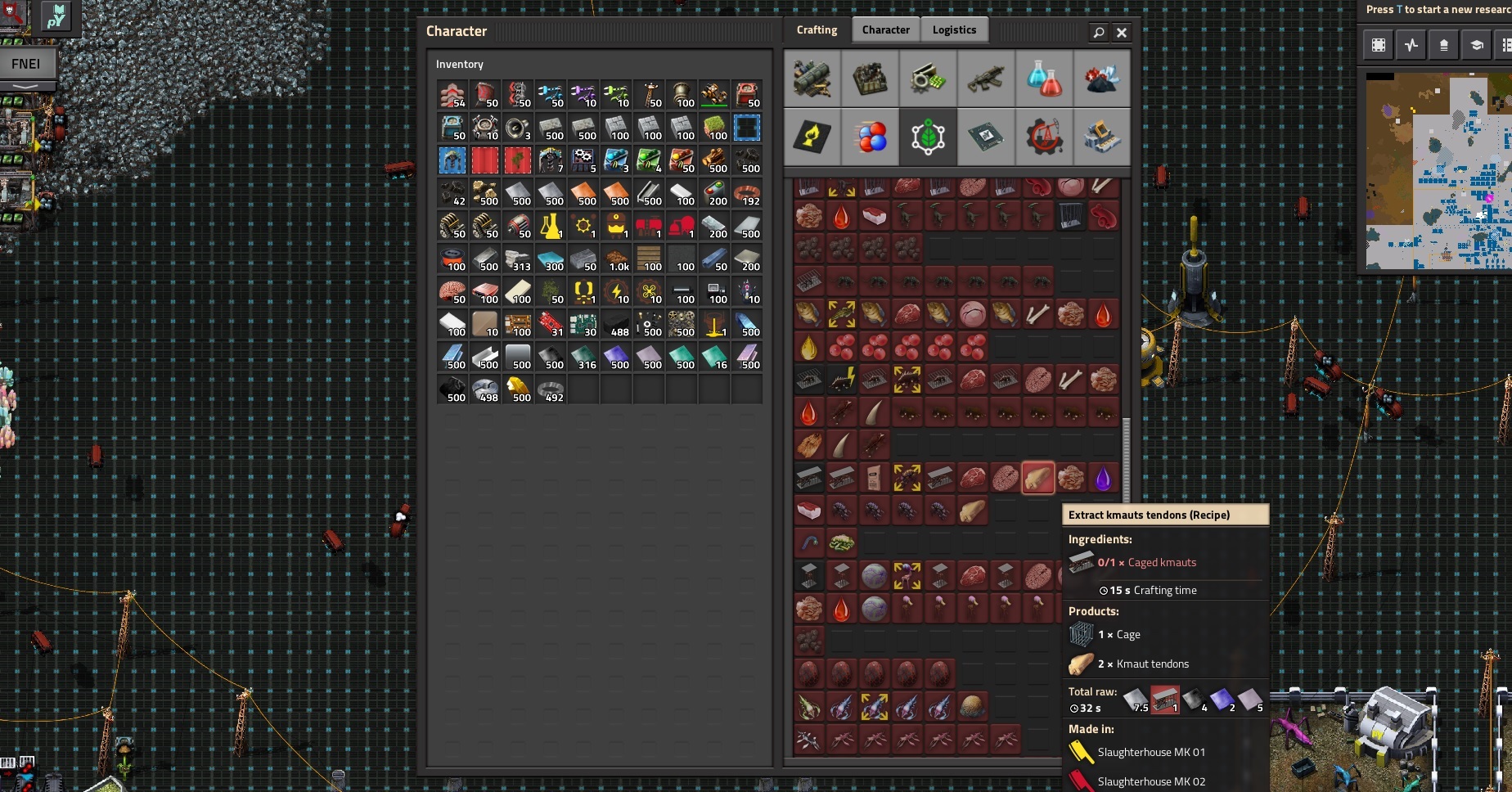This screenshot has height=792, width=1512.
Task: Select the science flasks crafting category
Action: point(1044,79)
